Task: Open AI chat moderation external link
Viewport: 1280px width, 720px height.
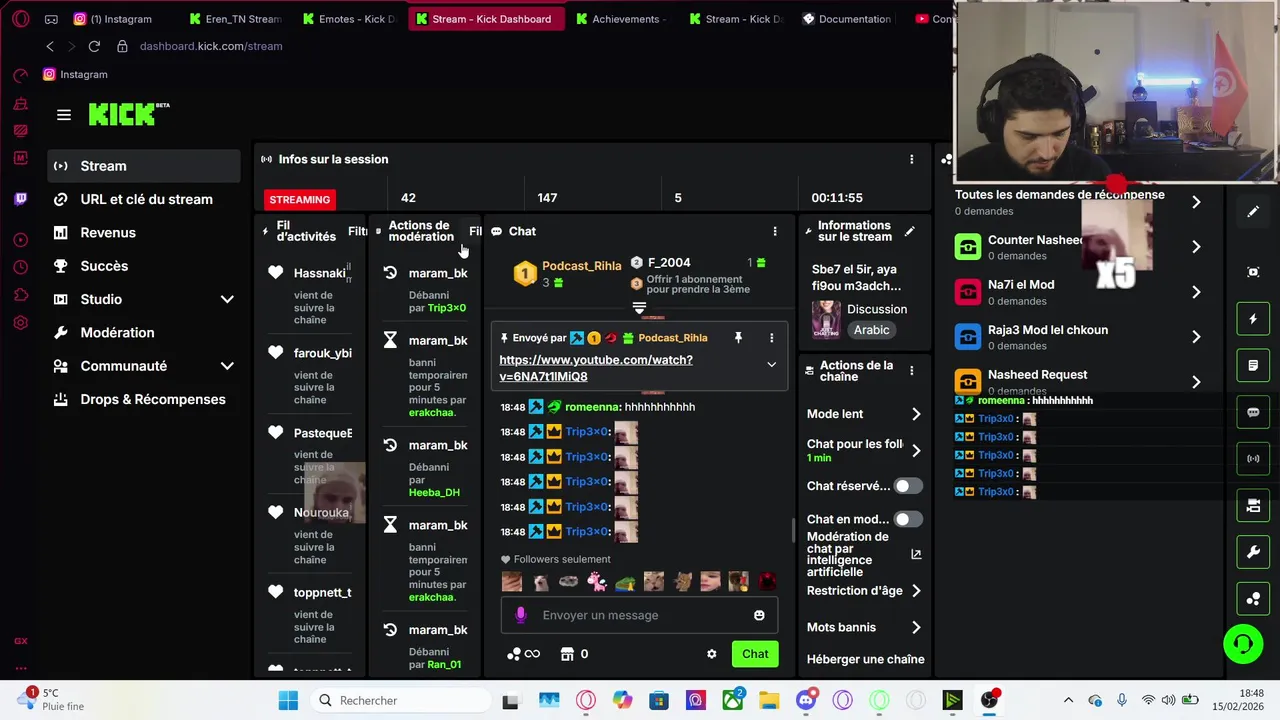Action: click(916, 554)
